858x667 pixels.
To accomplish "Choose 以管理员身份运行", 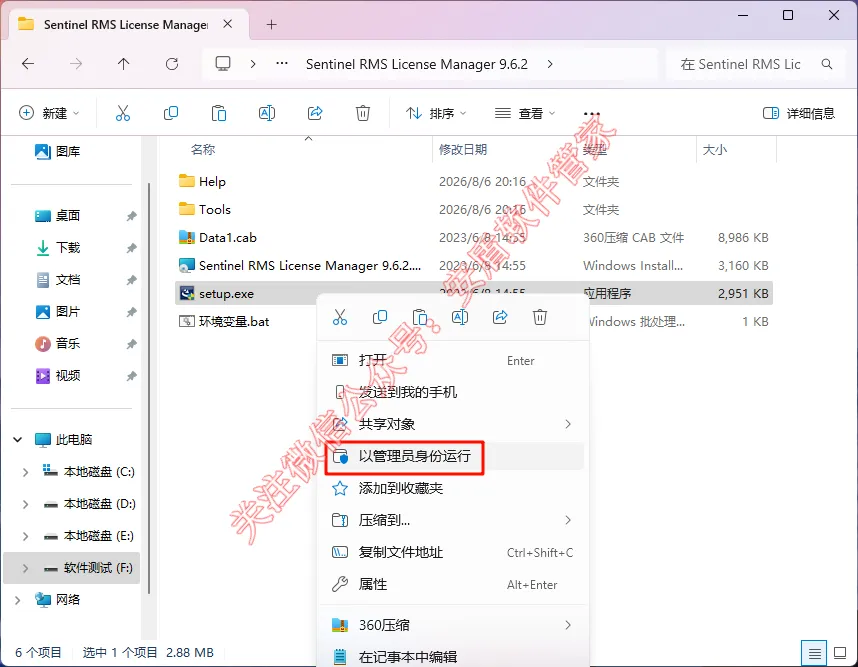I will tap(454, 456).
